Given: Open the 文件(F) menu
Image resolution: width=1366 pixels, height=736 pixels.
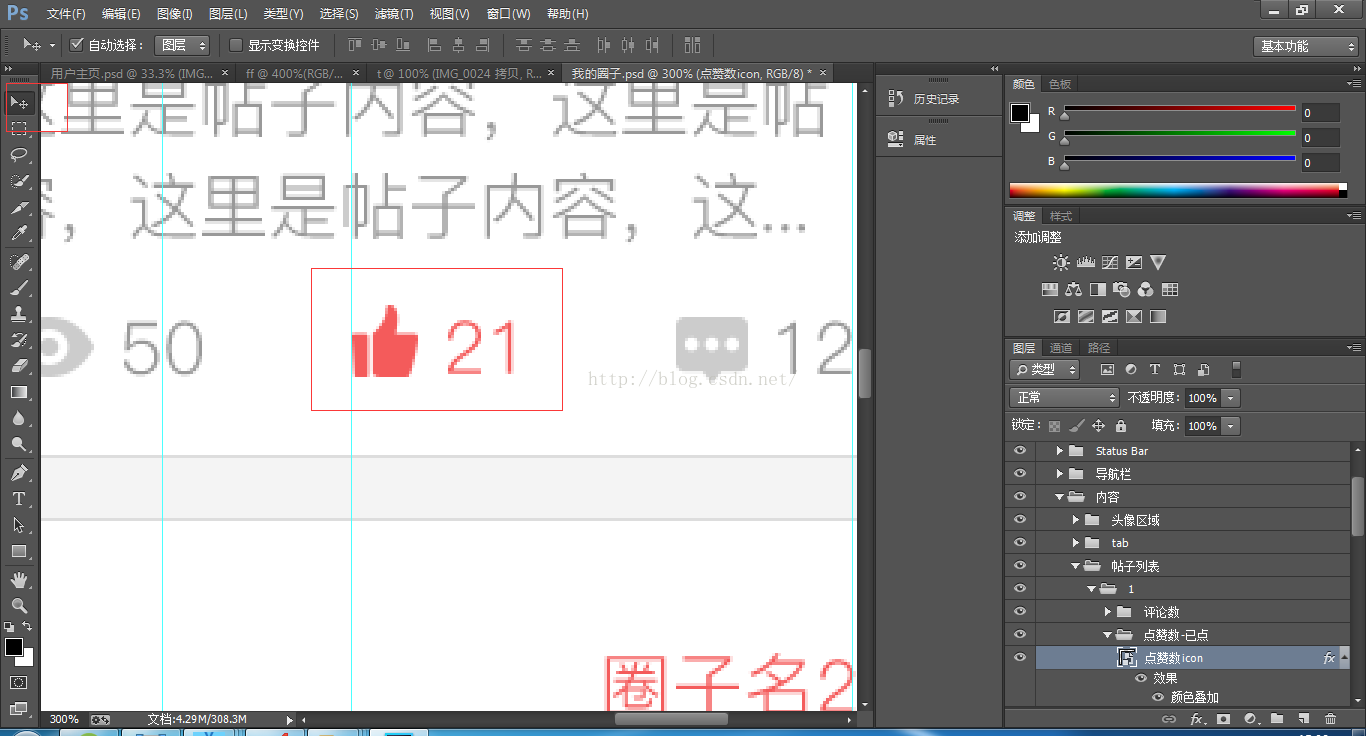Looking at the screenshot, I should coord(66,14).
